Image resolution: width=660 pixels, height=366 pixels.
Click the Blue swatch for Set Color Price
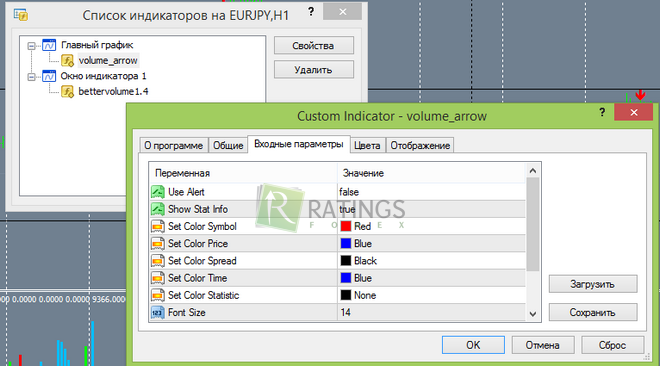tap(346, 244)
